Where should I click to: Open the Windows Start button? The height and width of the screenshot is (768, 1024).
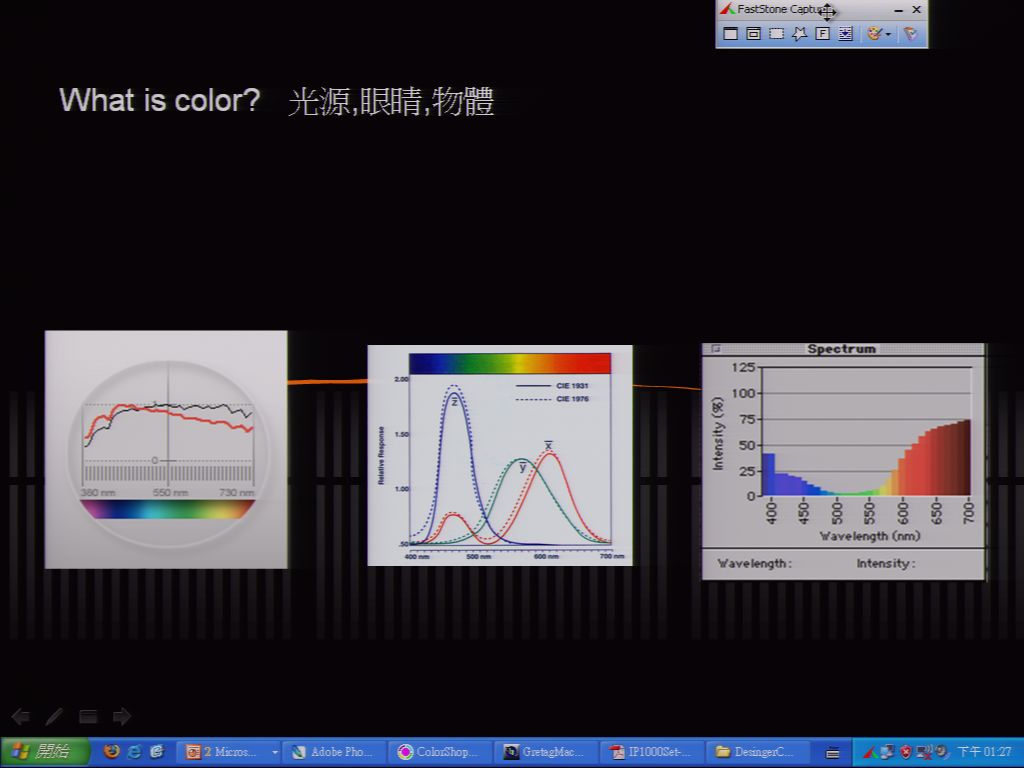point(44,752)
